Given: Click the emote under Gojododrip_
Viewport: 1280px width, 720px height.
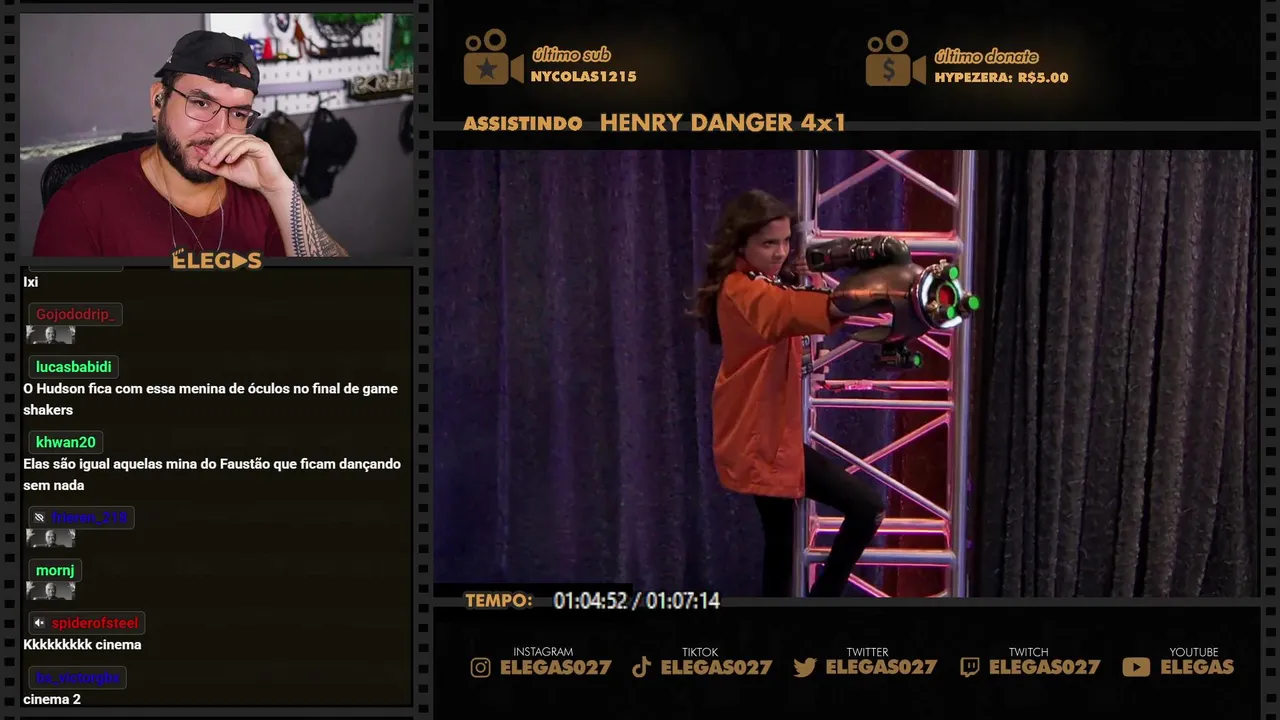Looking at the screenshot, I should 50,335.
